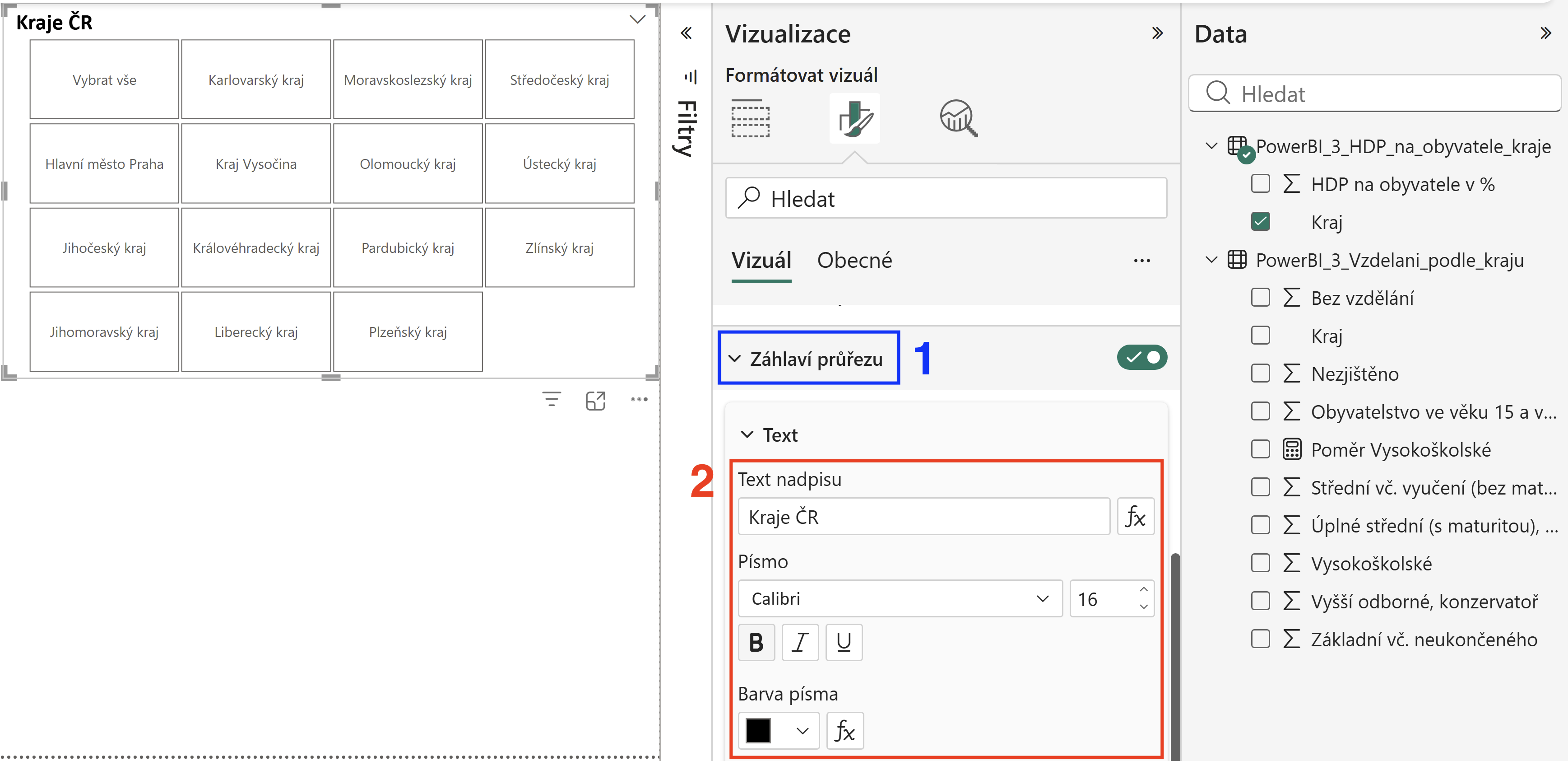
Task: Open the Analytics magnifier icon
Action: tap(959, 118)
